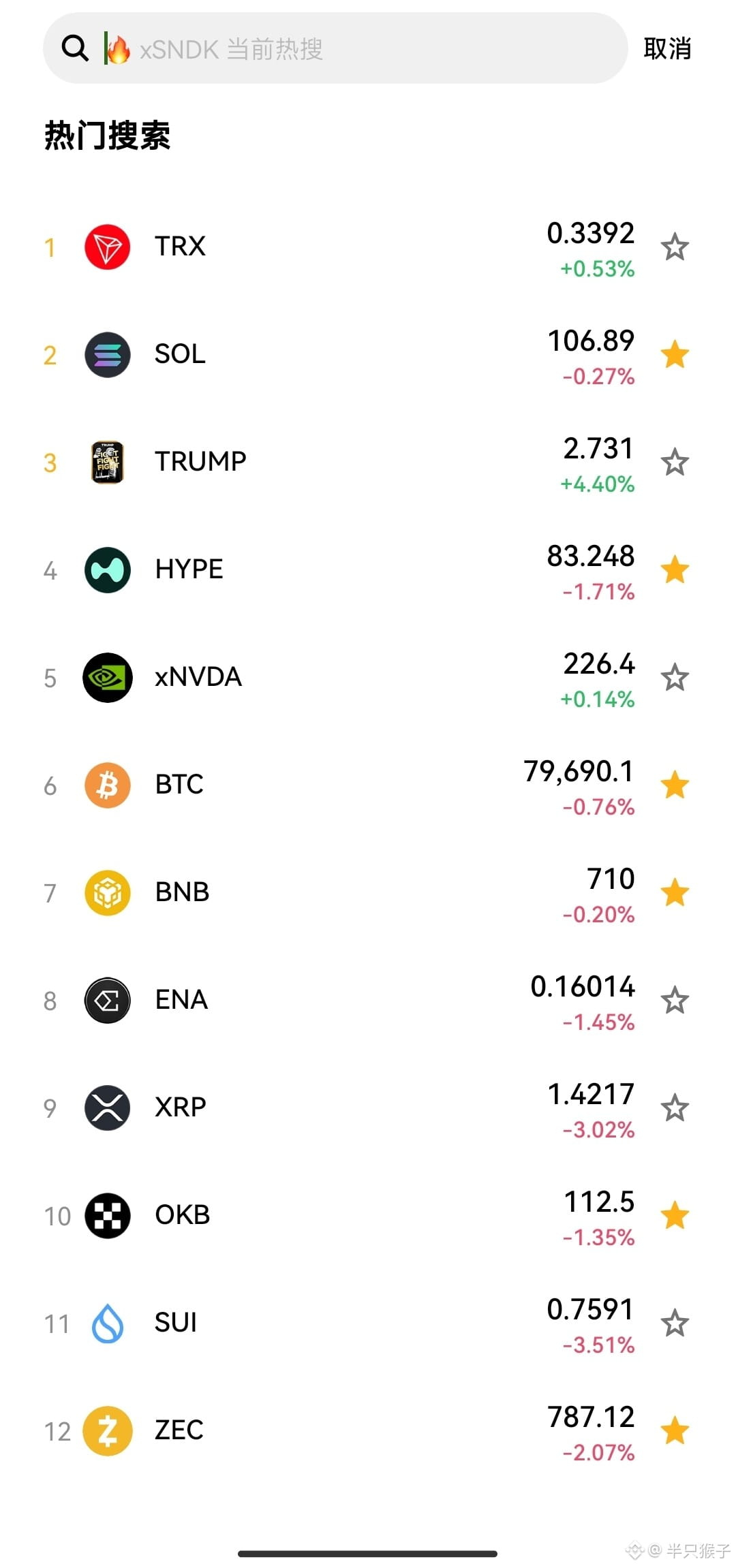Open the TRX Tron logo icon
This screenshot has height=1568, width=736.
[108, 247]
